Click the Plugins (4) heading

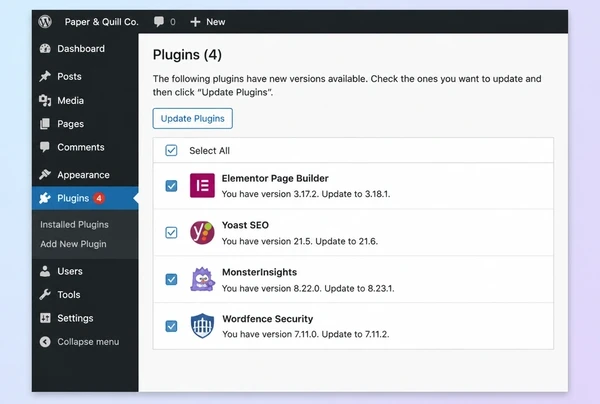pos(187,55)
